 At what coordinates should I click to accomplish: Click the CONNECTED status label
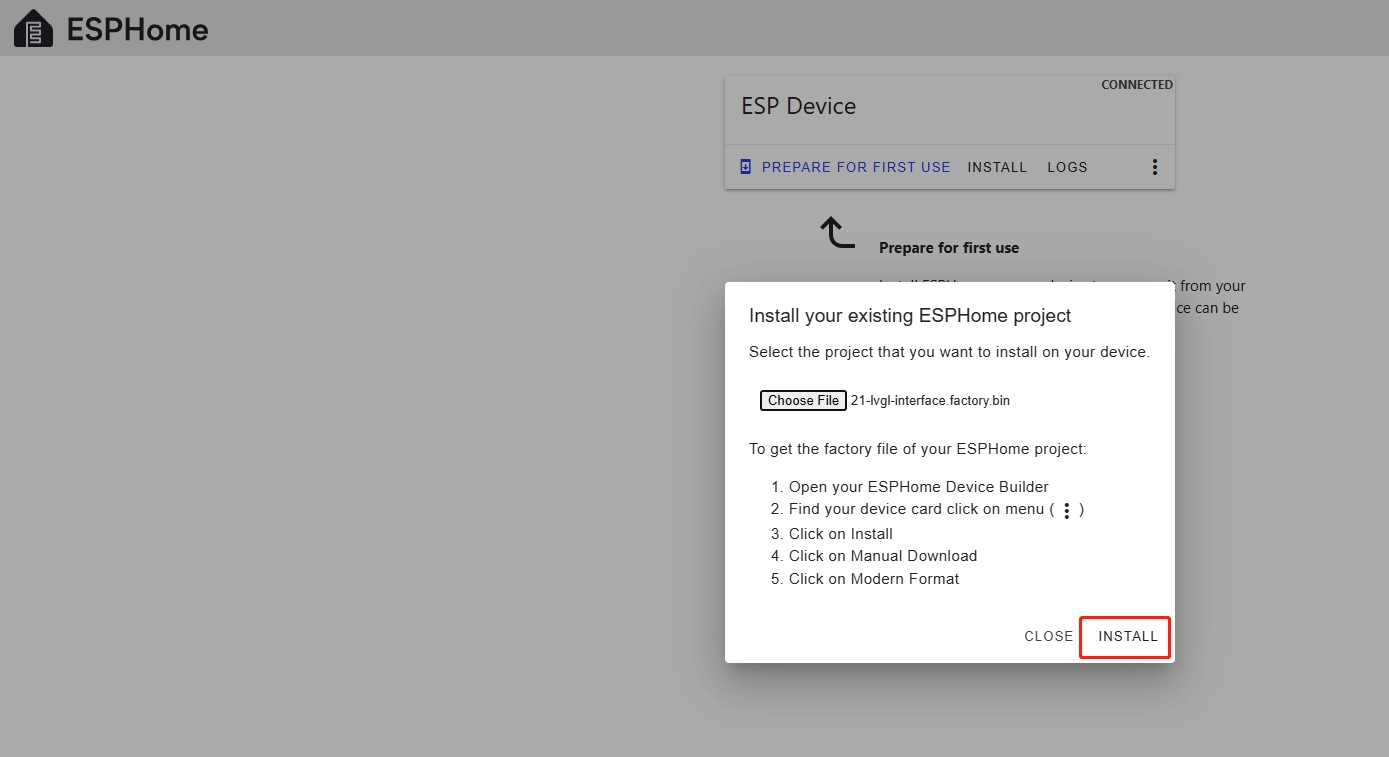coord(1136,85)
